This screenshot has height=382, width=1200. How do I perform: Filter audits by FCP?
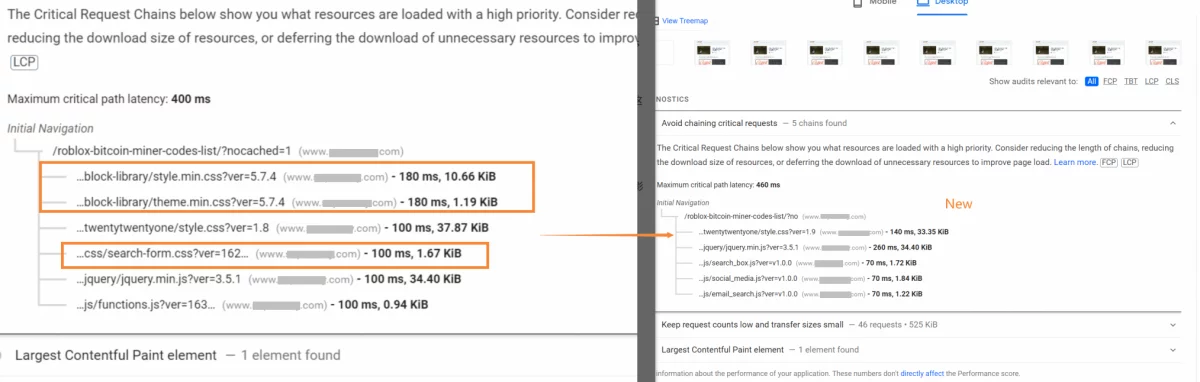click(x=1111, y=82)
